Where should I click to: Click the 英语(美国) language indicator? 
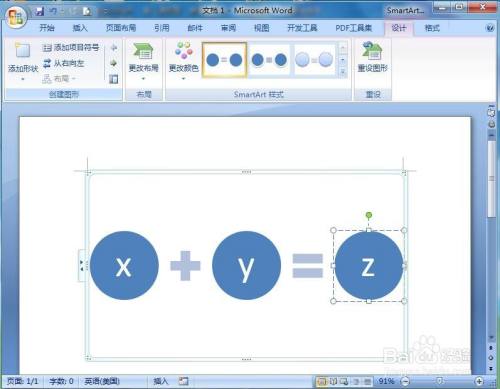pyautogui.click(x=102, y=381)
